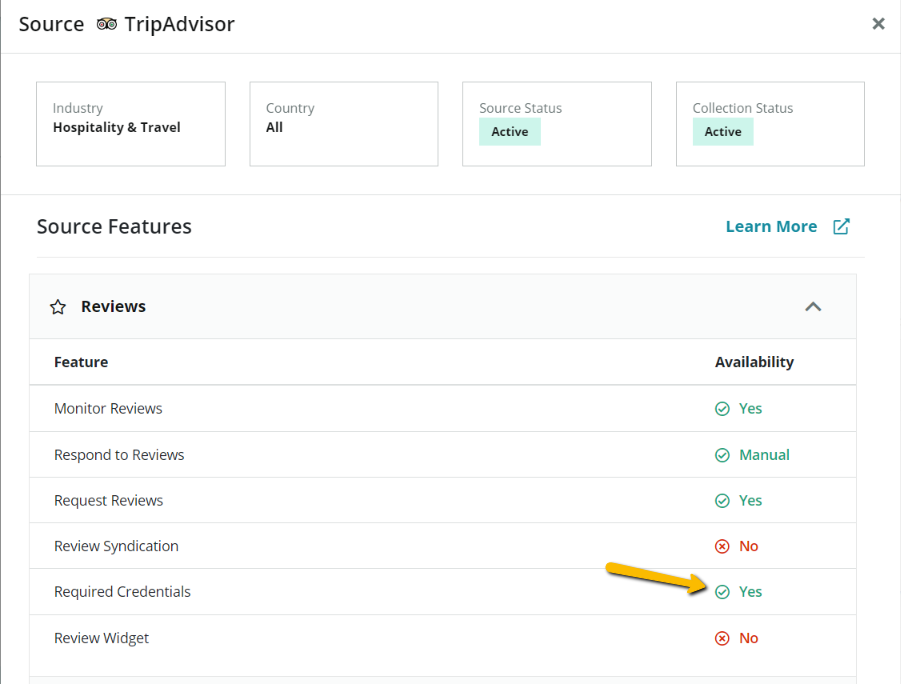Select the Request Reviews feature label

point(109,500)
